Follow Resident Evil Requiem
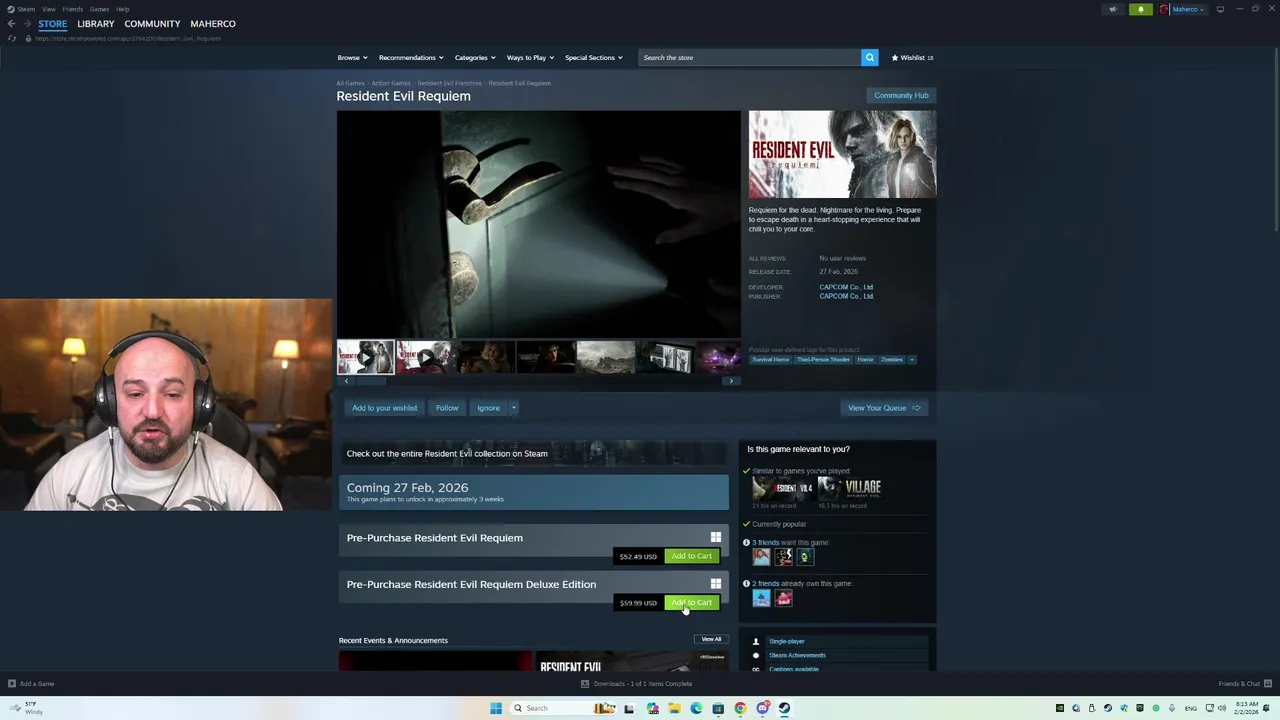 tap(447, 408)
